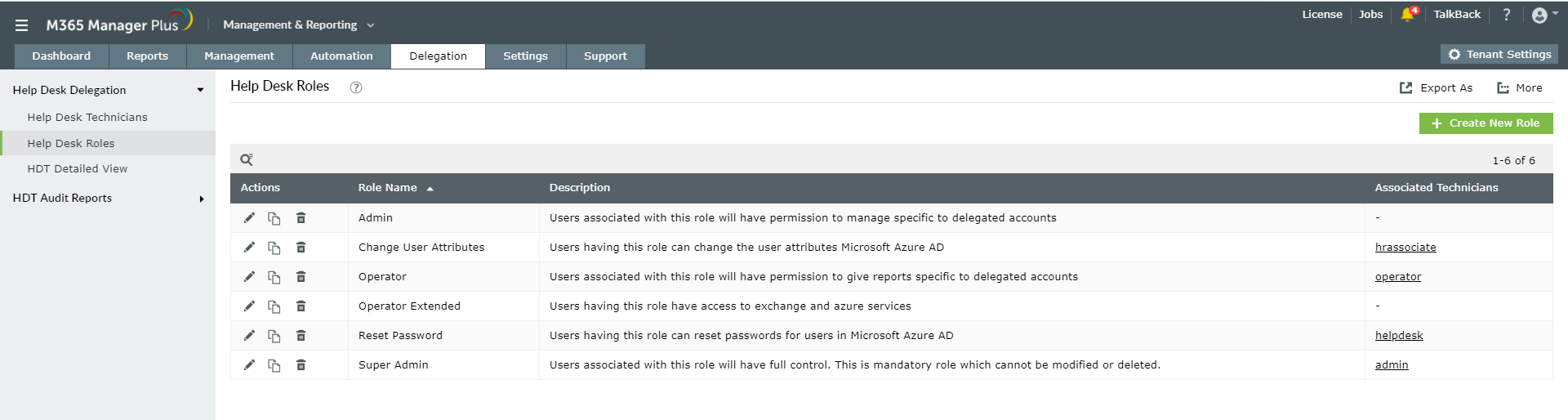Image resolution: width=1568 pixels, height=420 pixels.
Task: Open the question mark help menu
Action: pos(1507,15)
